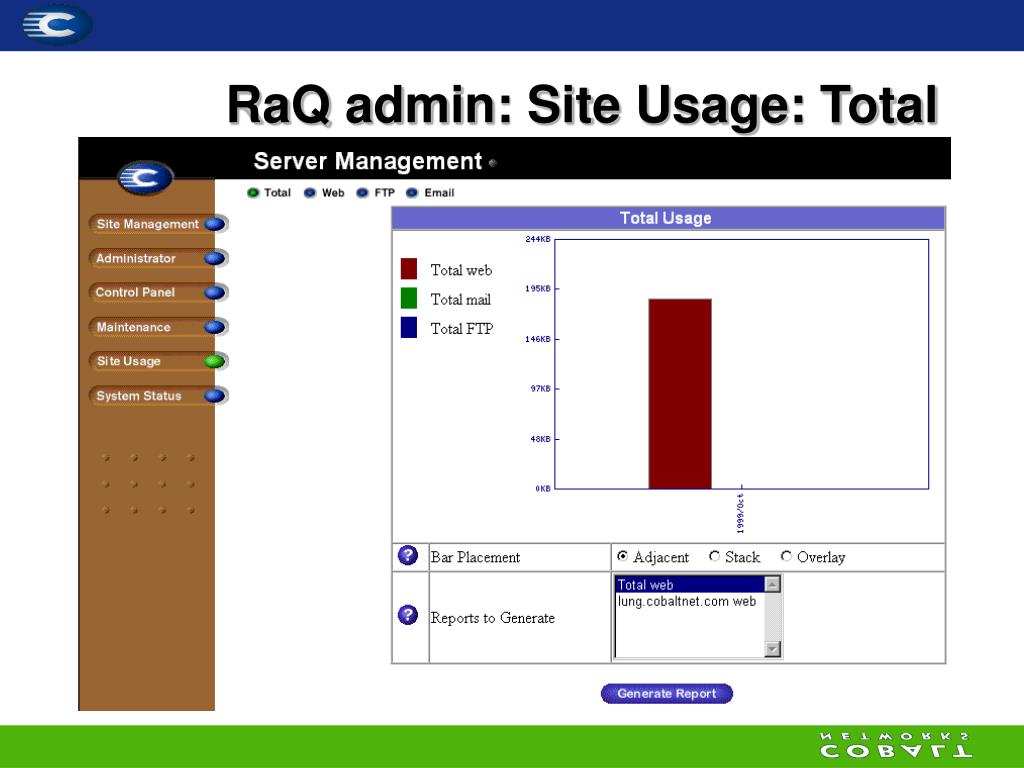This screenshot has height=768, width=1024.
Task: Click the Cobalt Networks logo in footer
Action: click(x=896, y=746)
